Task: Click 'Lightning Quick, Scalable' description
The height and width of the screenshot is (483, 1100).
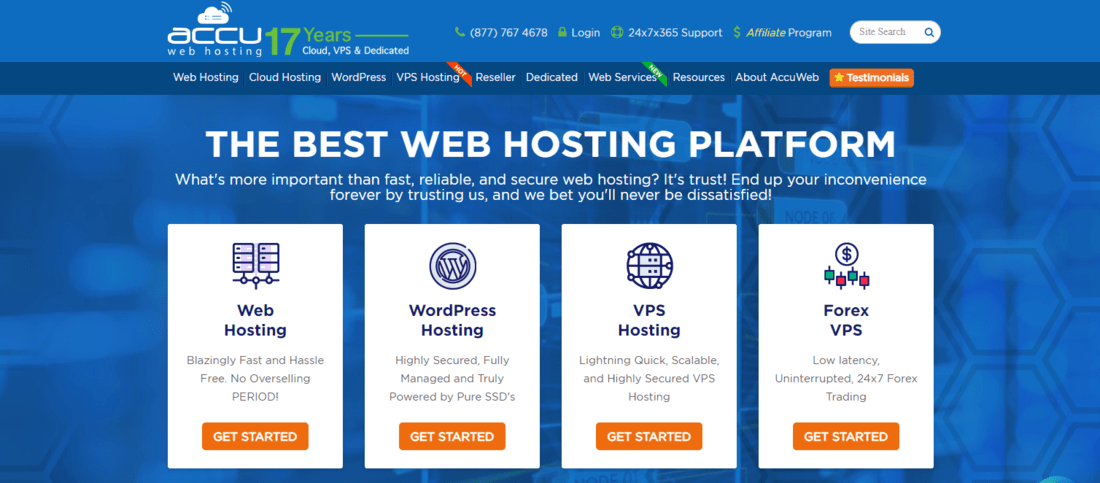Action: pos(649,378)
